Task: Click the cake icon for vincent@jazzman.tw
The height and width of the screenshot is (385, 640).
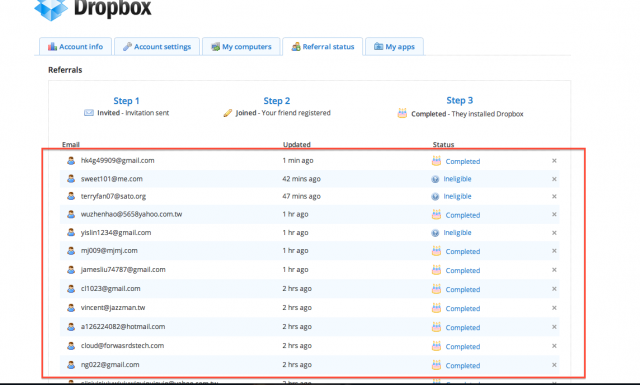Action: coord(436,308)
